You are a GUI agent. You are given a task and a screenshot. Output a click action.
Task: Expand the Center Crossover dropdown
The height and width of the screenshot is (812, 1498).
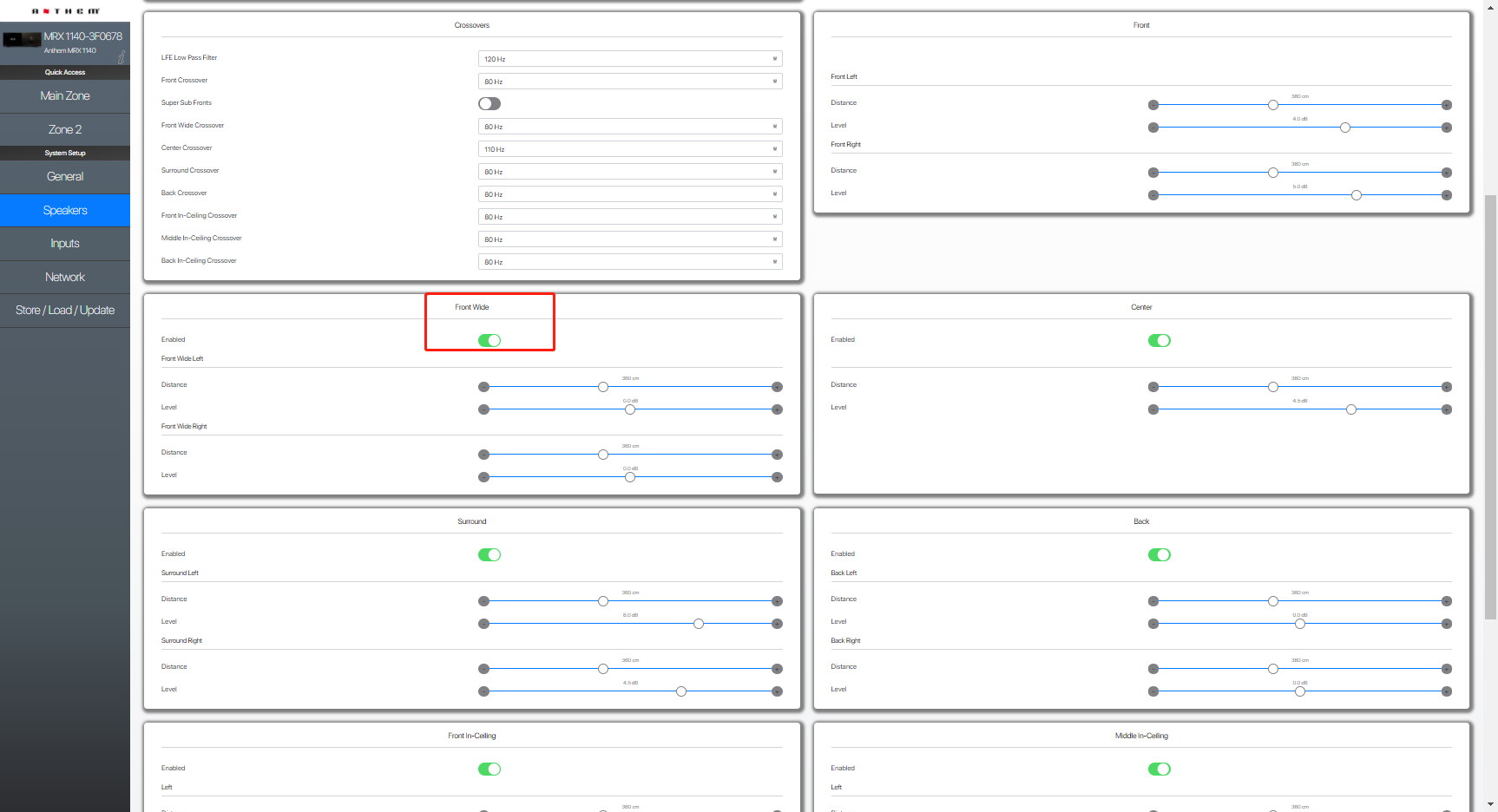pos(630,149)
